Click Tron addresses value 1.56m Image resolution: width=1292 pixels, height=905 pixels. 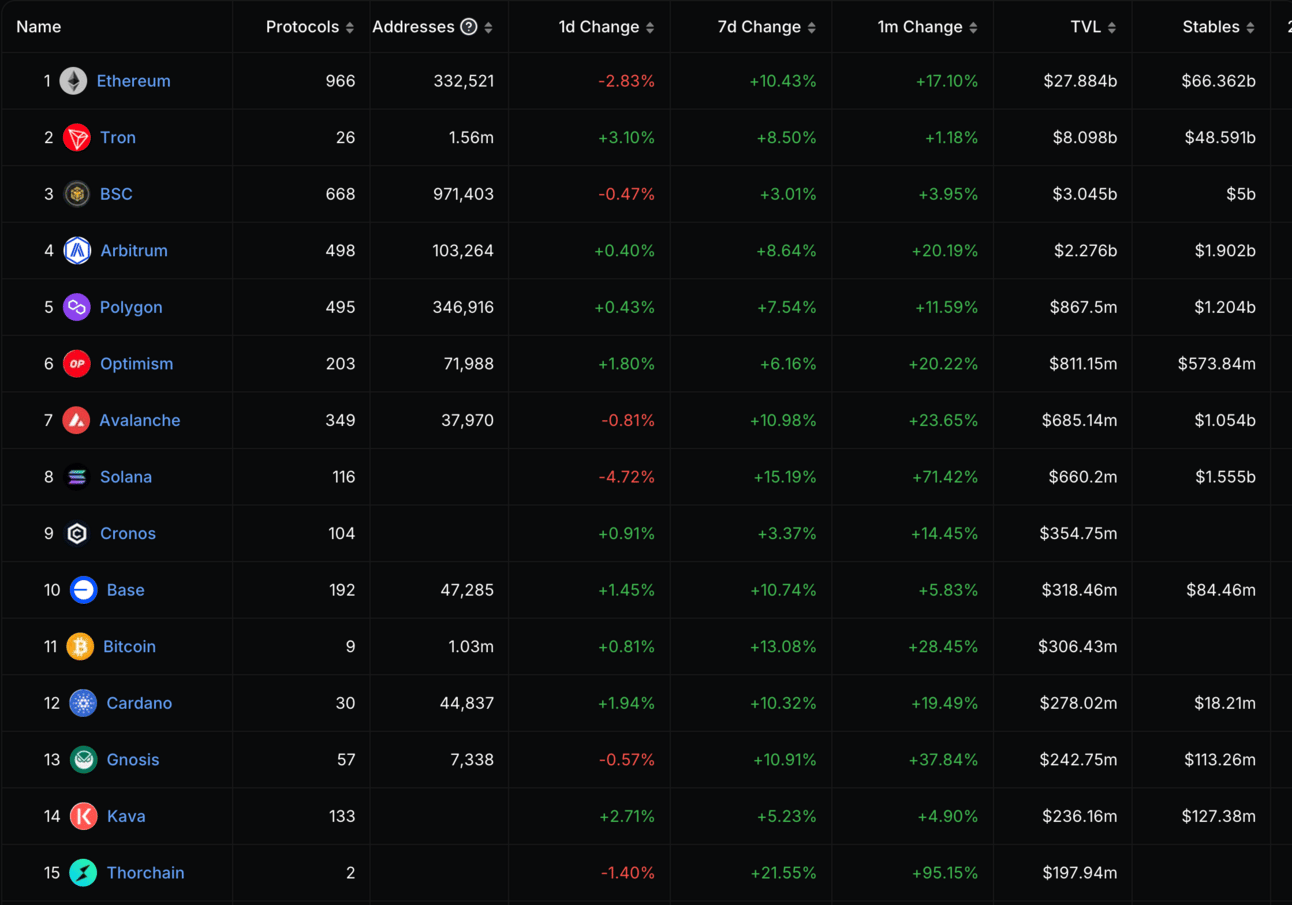click(x=471, y=138)
